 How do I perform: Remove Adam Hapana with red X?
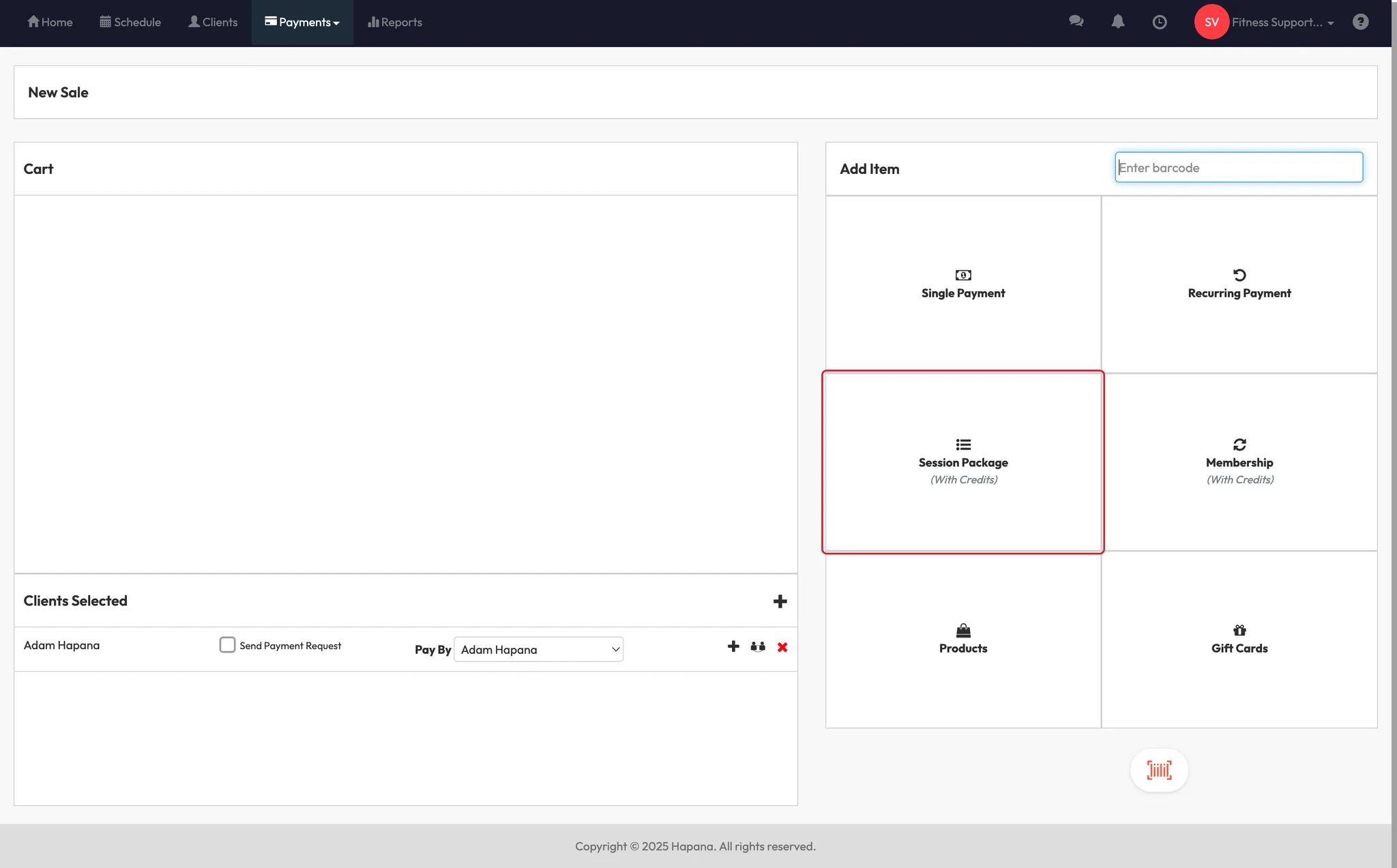[782, 647]
